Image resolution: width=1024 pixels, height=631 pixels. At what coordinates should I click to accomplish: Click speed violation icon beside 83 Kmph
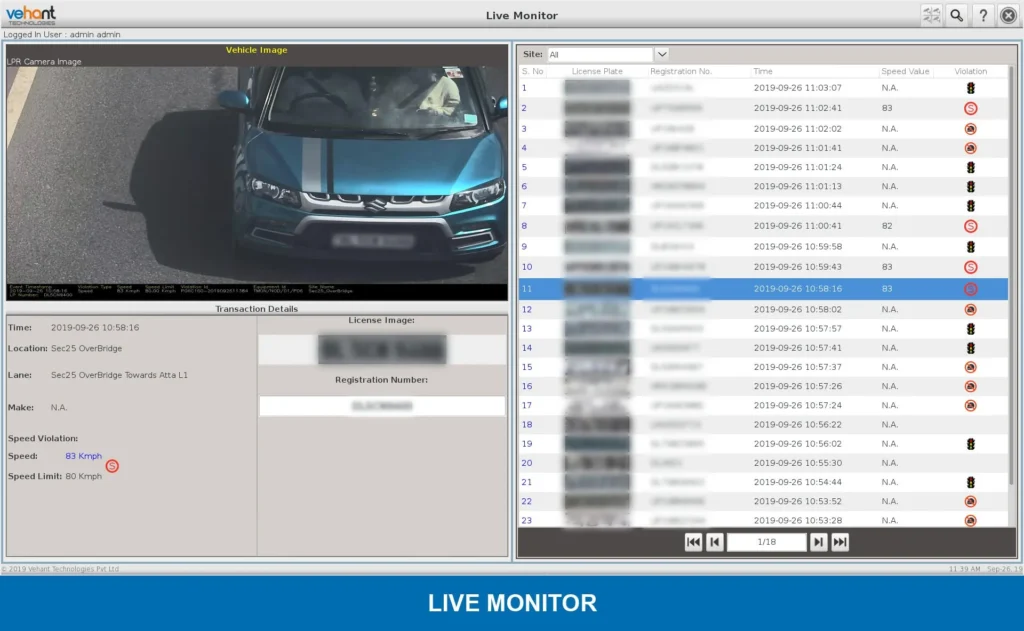[112, 466]
